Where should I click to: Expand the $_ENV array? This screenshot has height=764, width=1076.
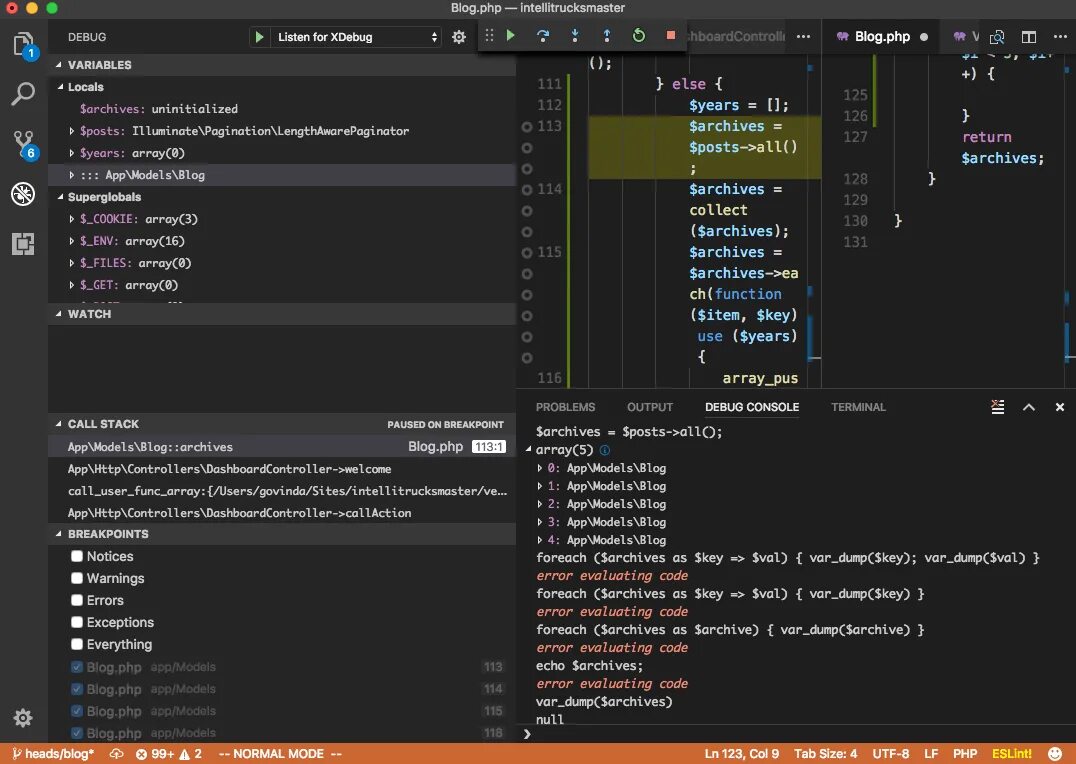point(71,241)
